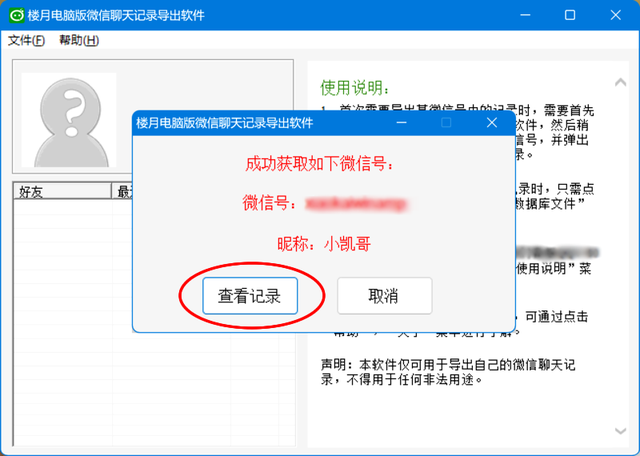This screenshot has height=456, width=640.
Task: Click the green app icon in the main title bar
Action: coord(17,16)
